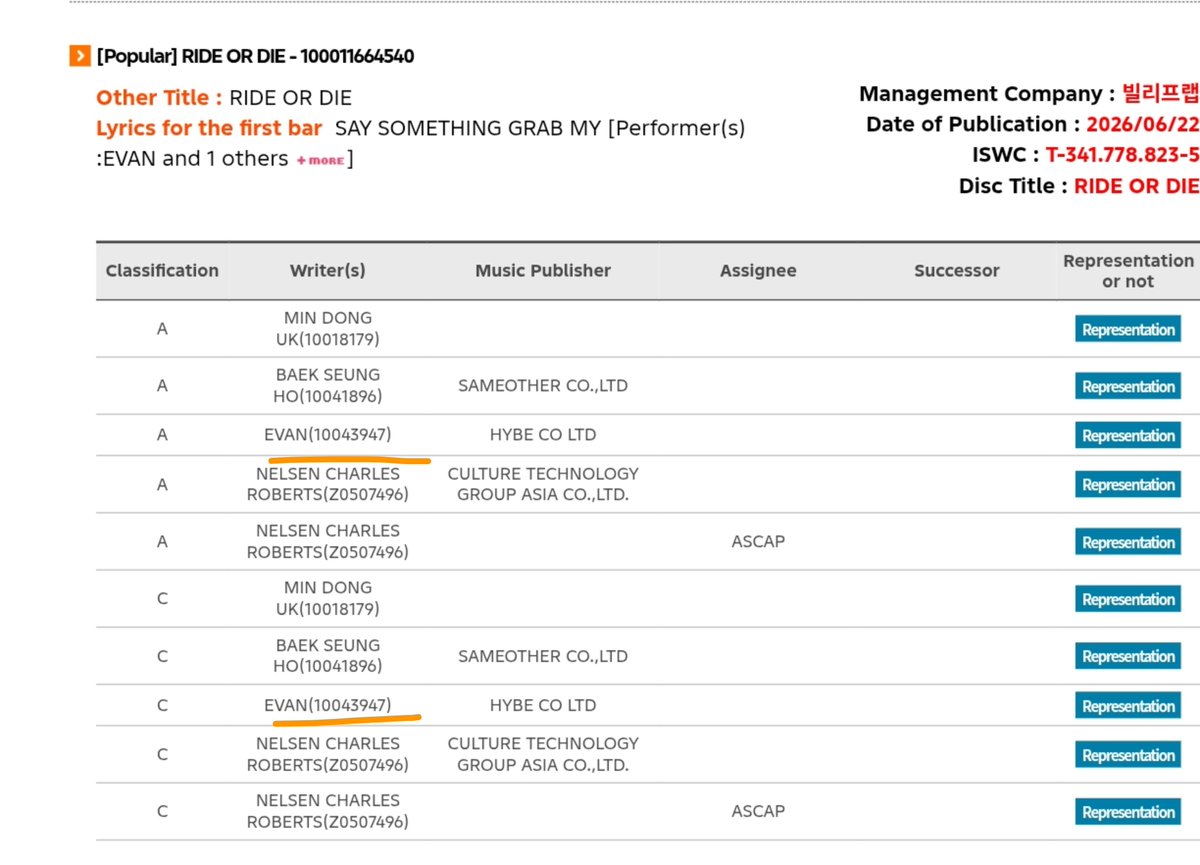Click Lyrics for the first bar label
The height and width of the screenshot is (865, 1200).
[209, 128]
